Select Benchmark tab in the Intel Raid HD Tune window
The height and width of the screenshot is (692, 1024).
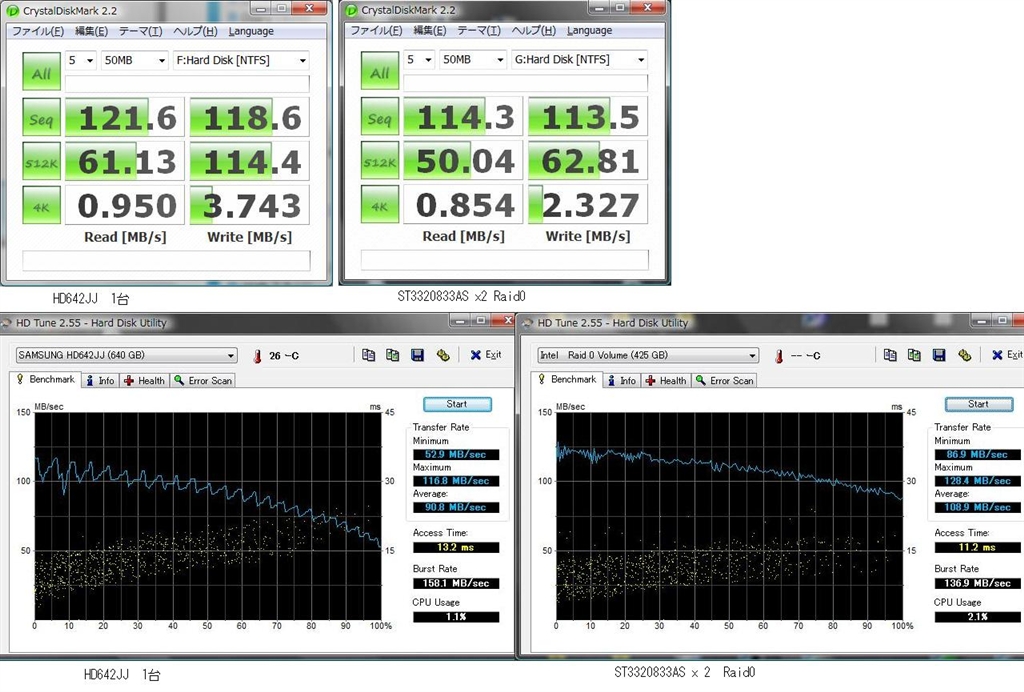pos(568,379)
